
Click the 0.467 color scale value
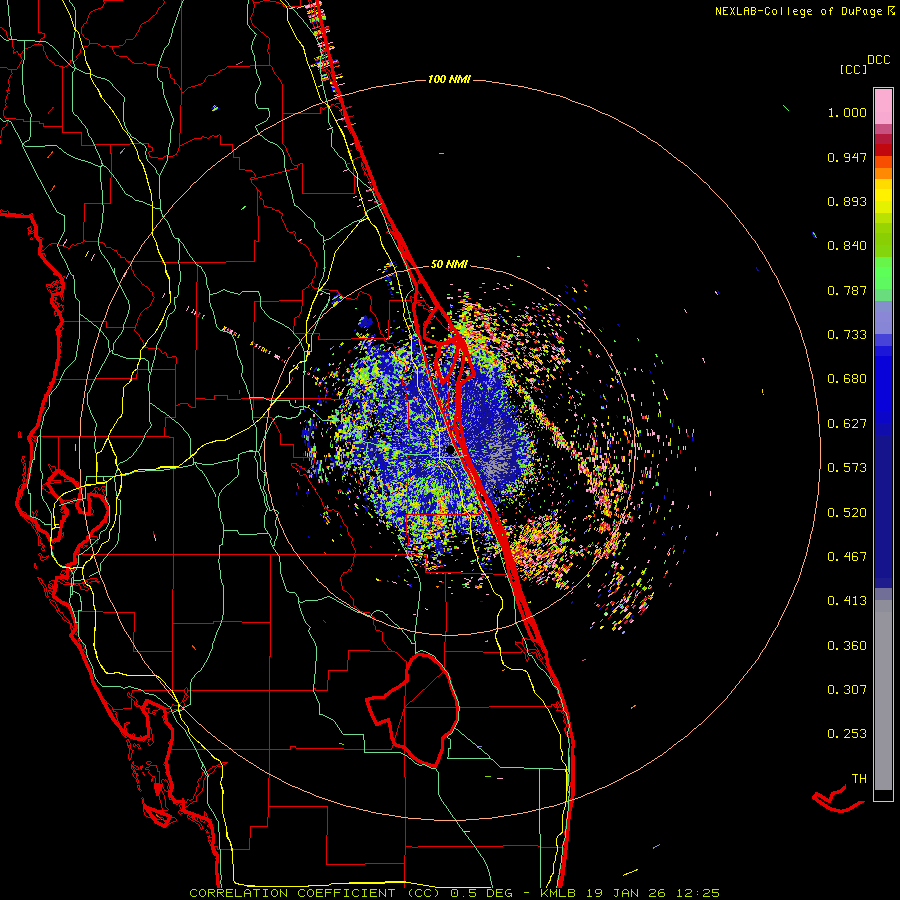coord(847,557)
